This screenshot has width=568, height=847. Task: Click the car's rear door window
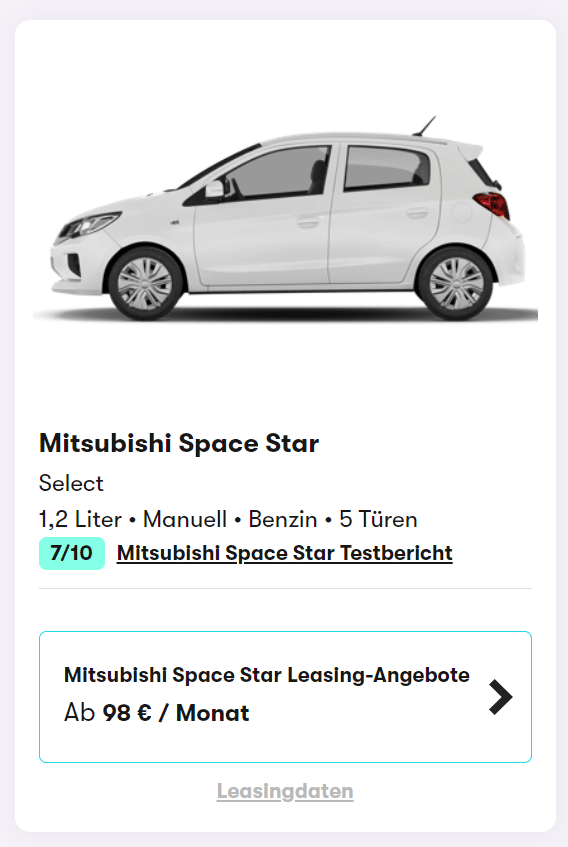tap(386, 167)
